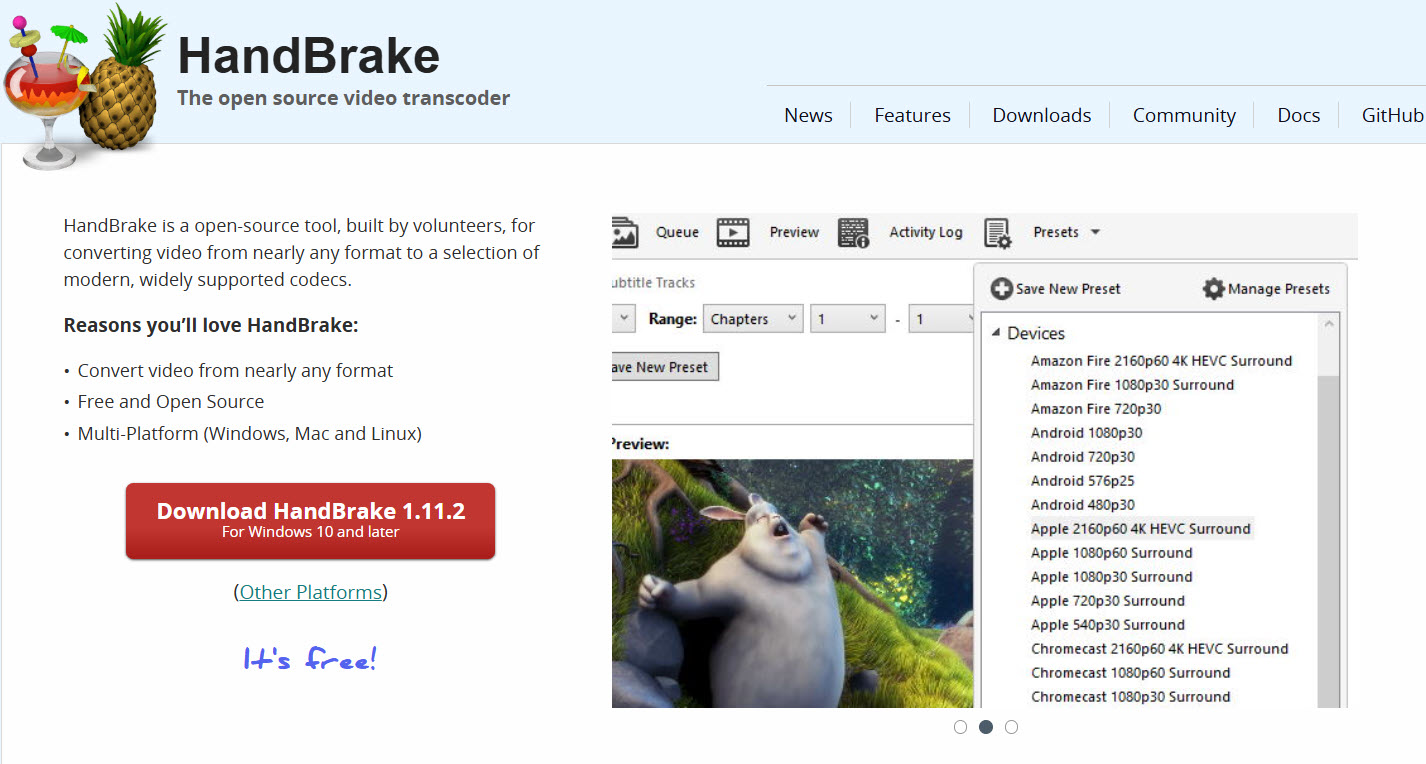Select Android 576p25 preset

point(1083,481)
